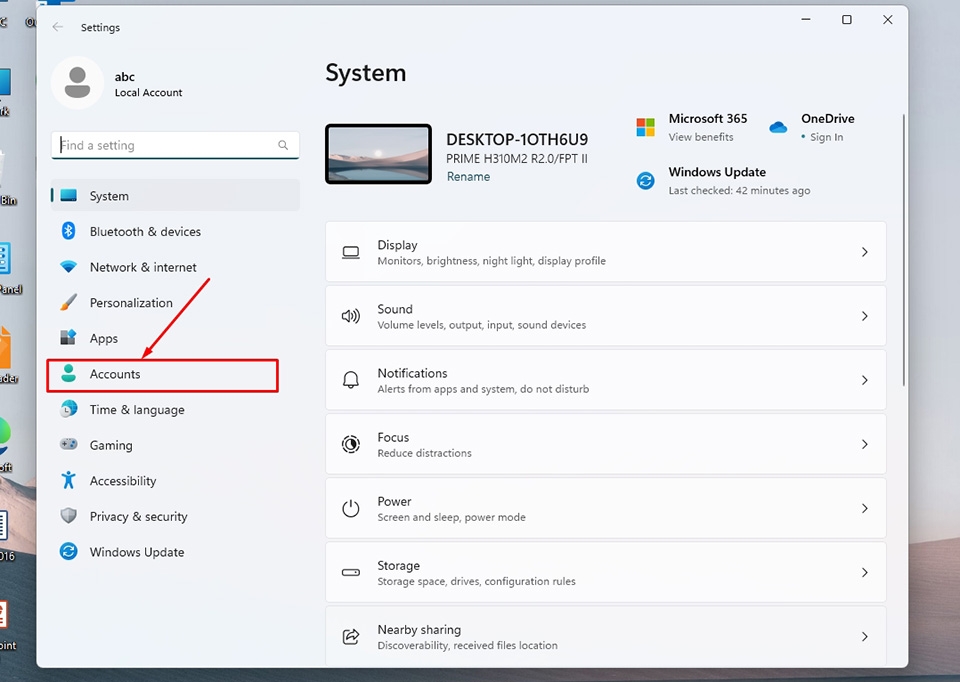Expand the Nearby sharing row chevron
Image resolution: width=960 pixels, height=682 pixels.
[x=864, y=637]
